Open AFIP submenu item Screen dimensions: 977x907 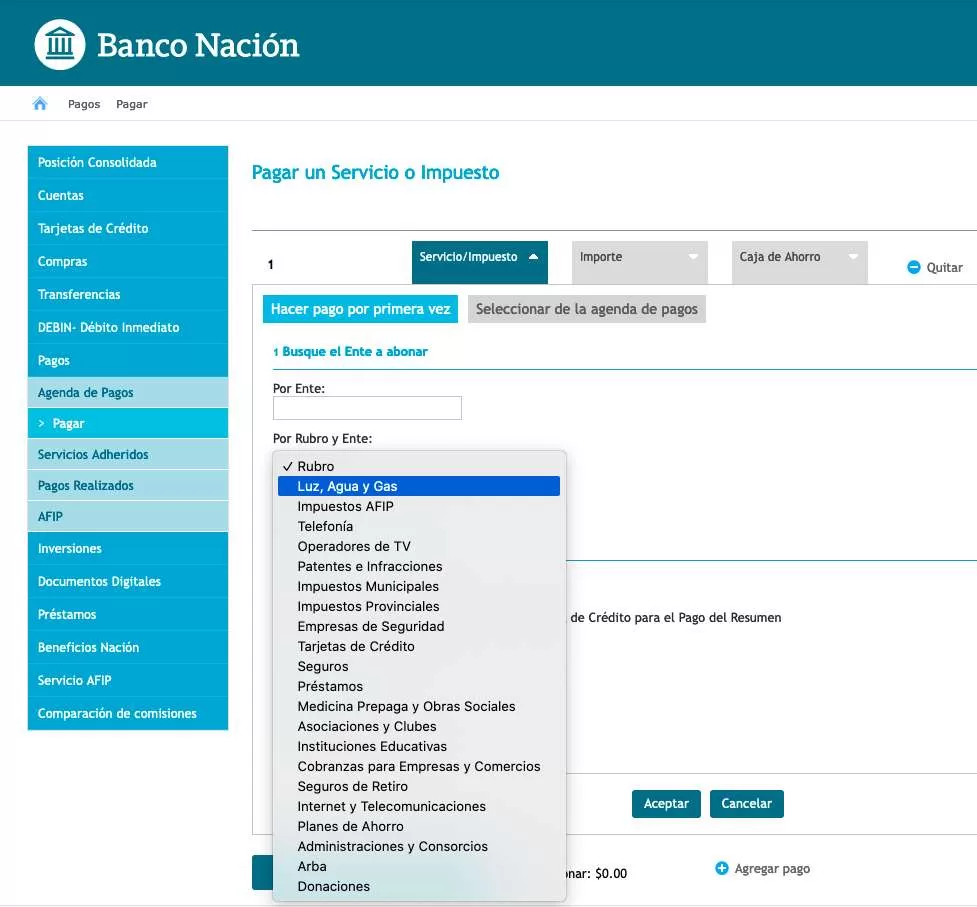[x=128, y=516]
